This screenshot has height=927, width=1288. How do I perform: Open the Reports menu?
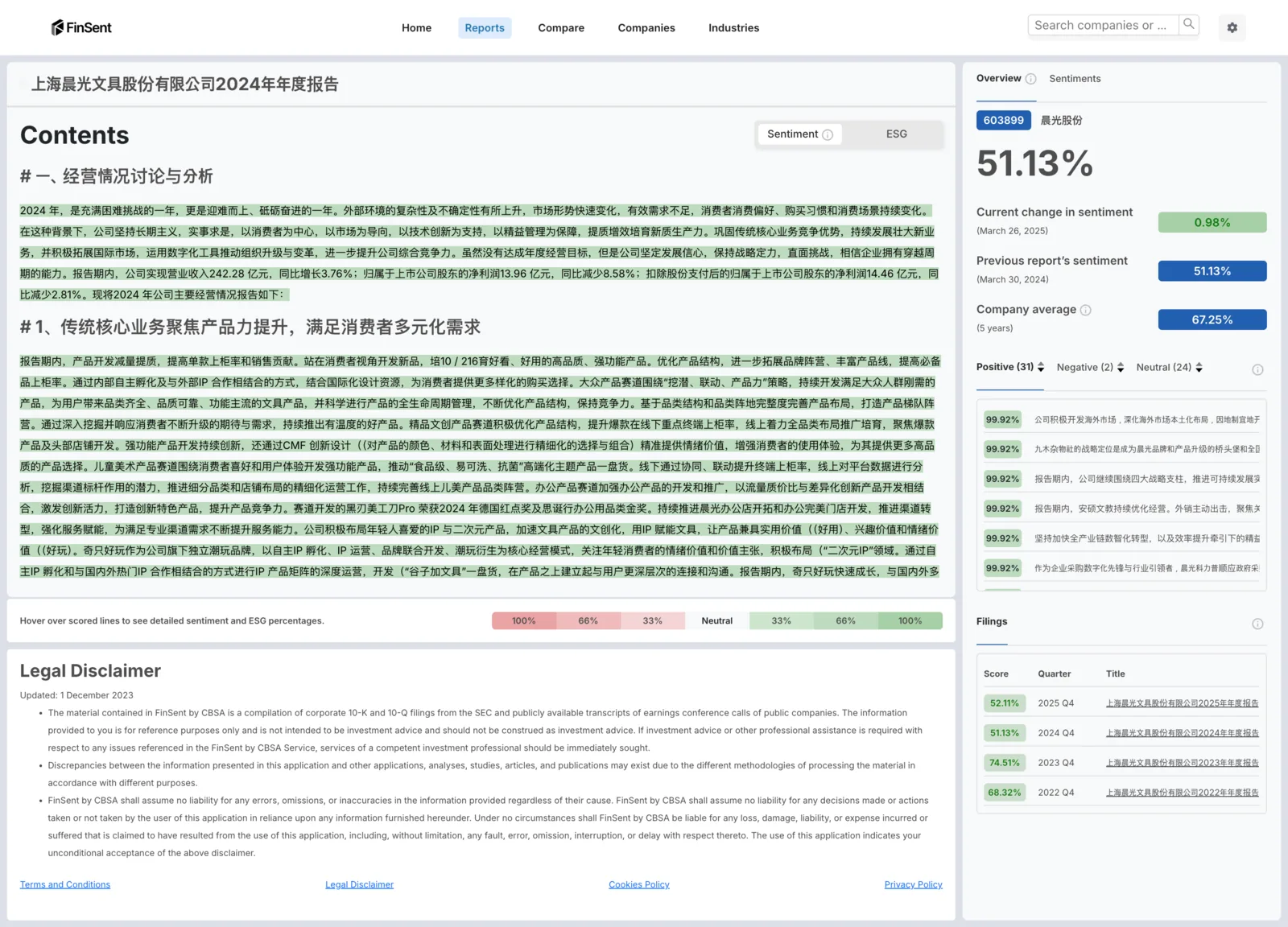[485, 27]
